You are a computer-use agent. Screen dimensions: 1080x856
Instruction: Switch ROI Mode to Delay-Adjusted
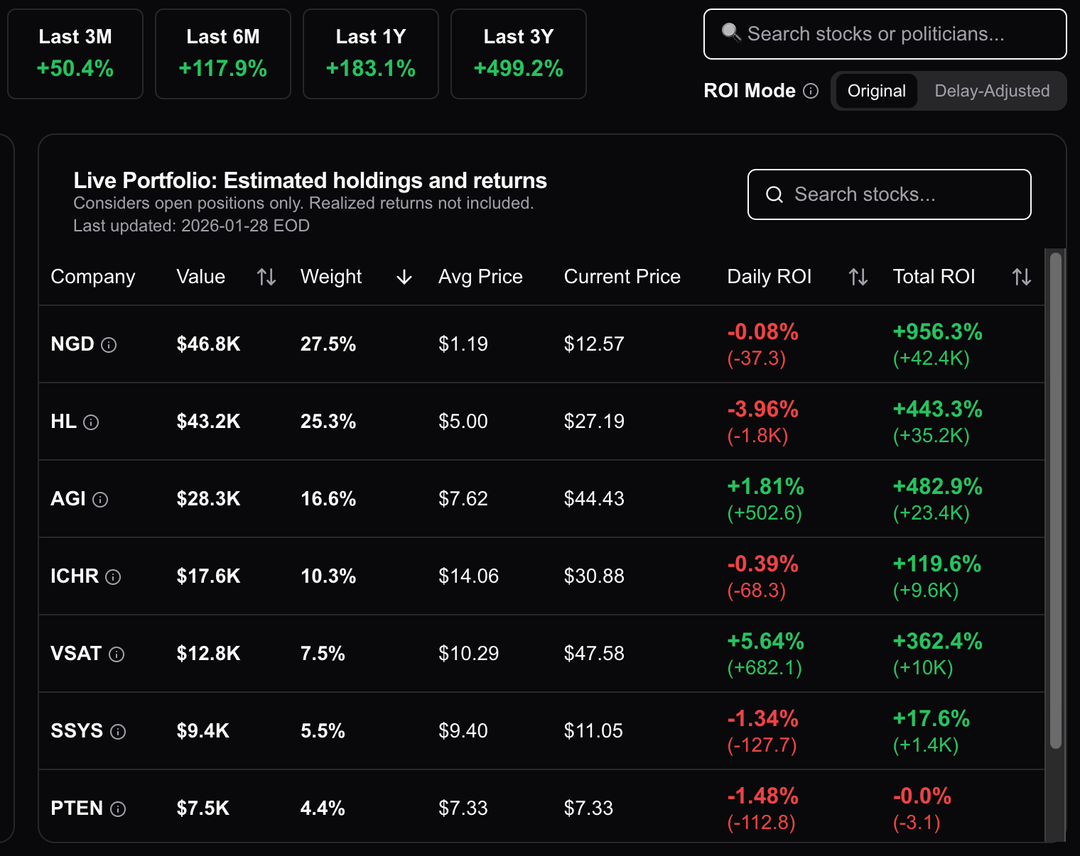(991, 91)
